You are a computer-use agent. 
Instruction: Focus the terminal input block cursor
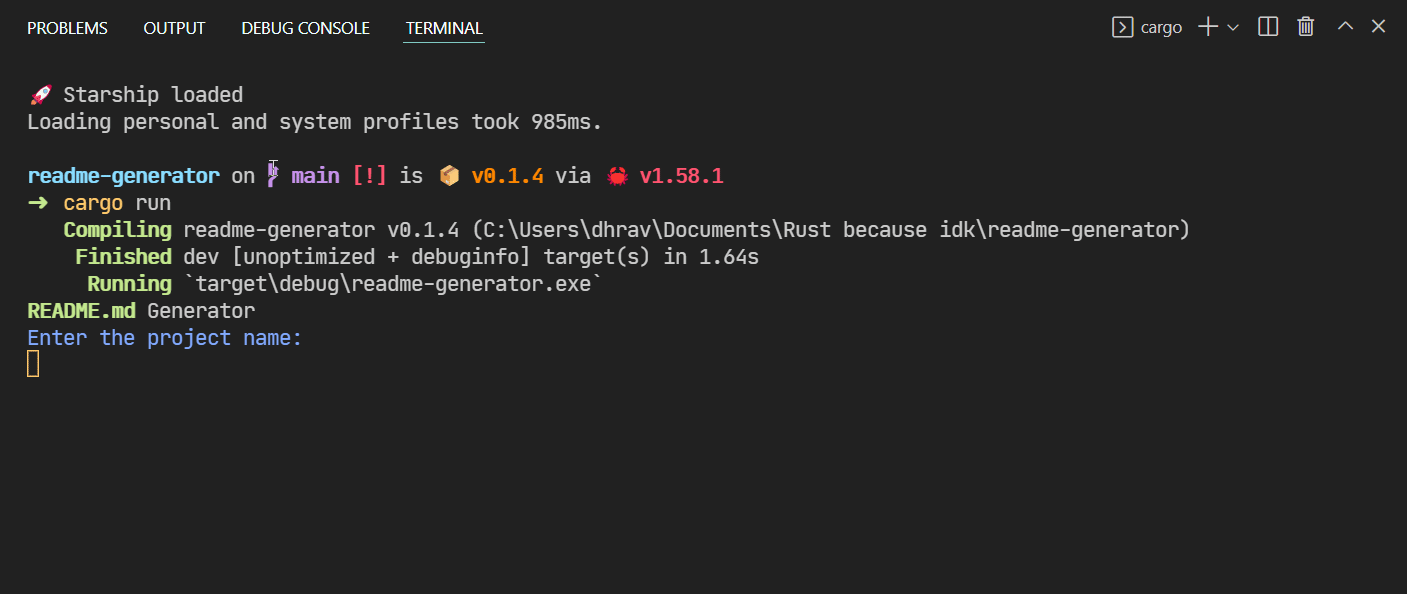tap(33, 364)
